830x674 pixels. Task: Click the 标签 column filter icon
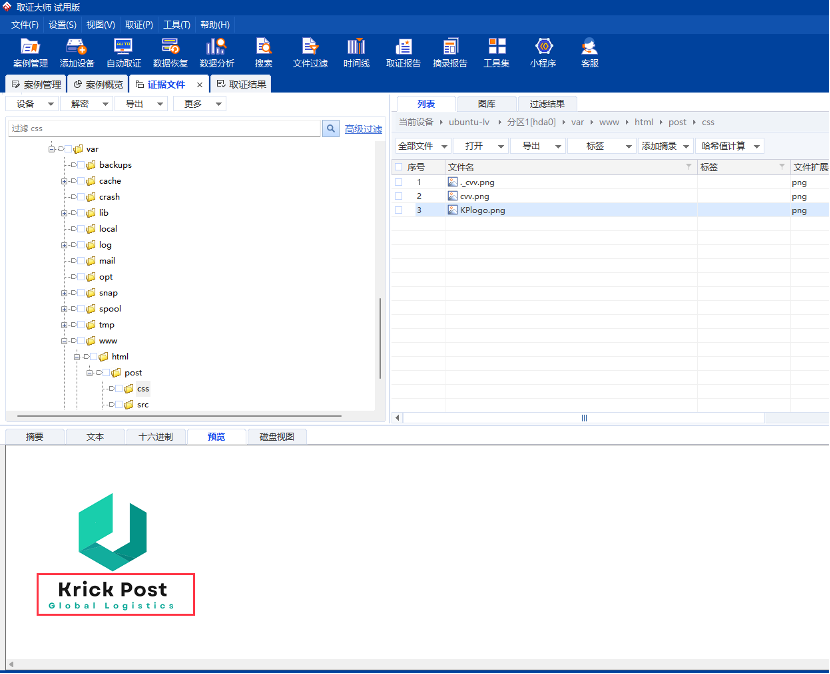click(x=782, y=167)
